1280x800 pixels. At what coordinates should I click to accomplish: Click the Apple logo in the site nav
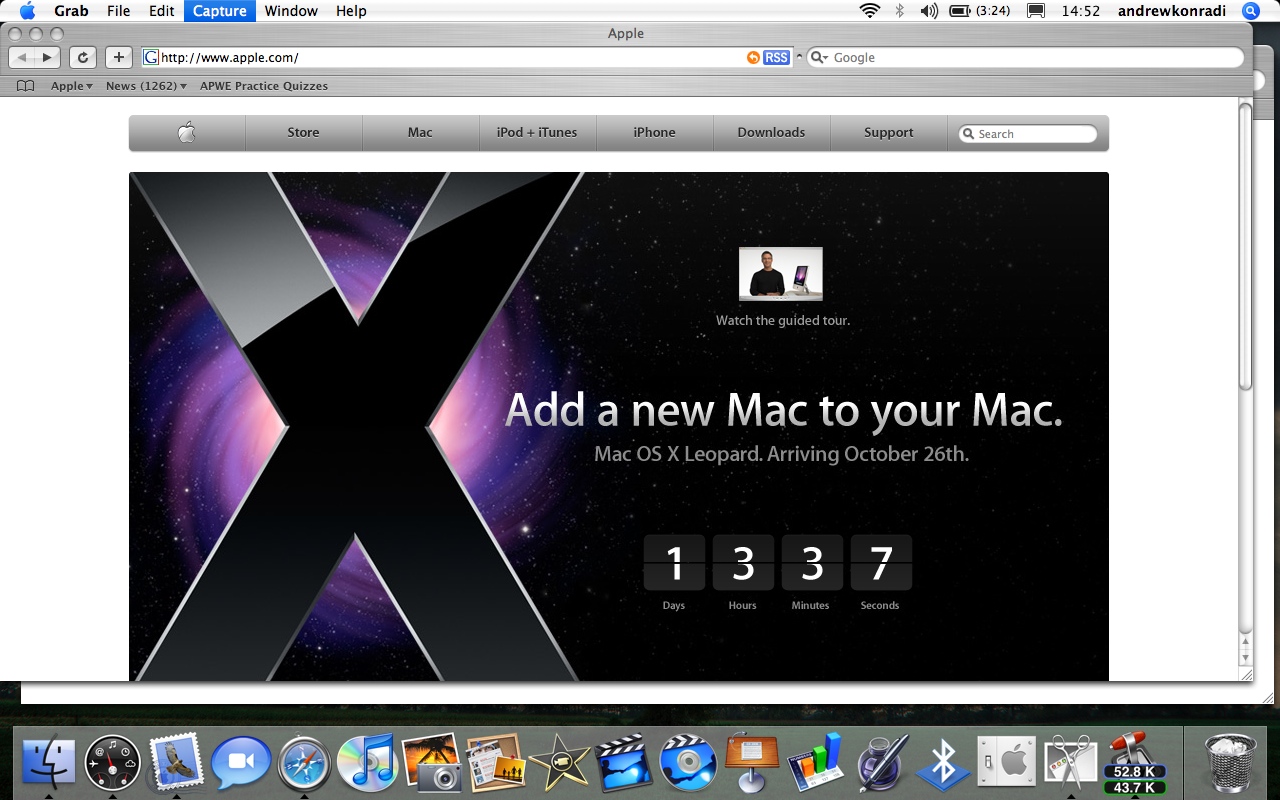[187, 133]
